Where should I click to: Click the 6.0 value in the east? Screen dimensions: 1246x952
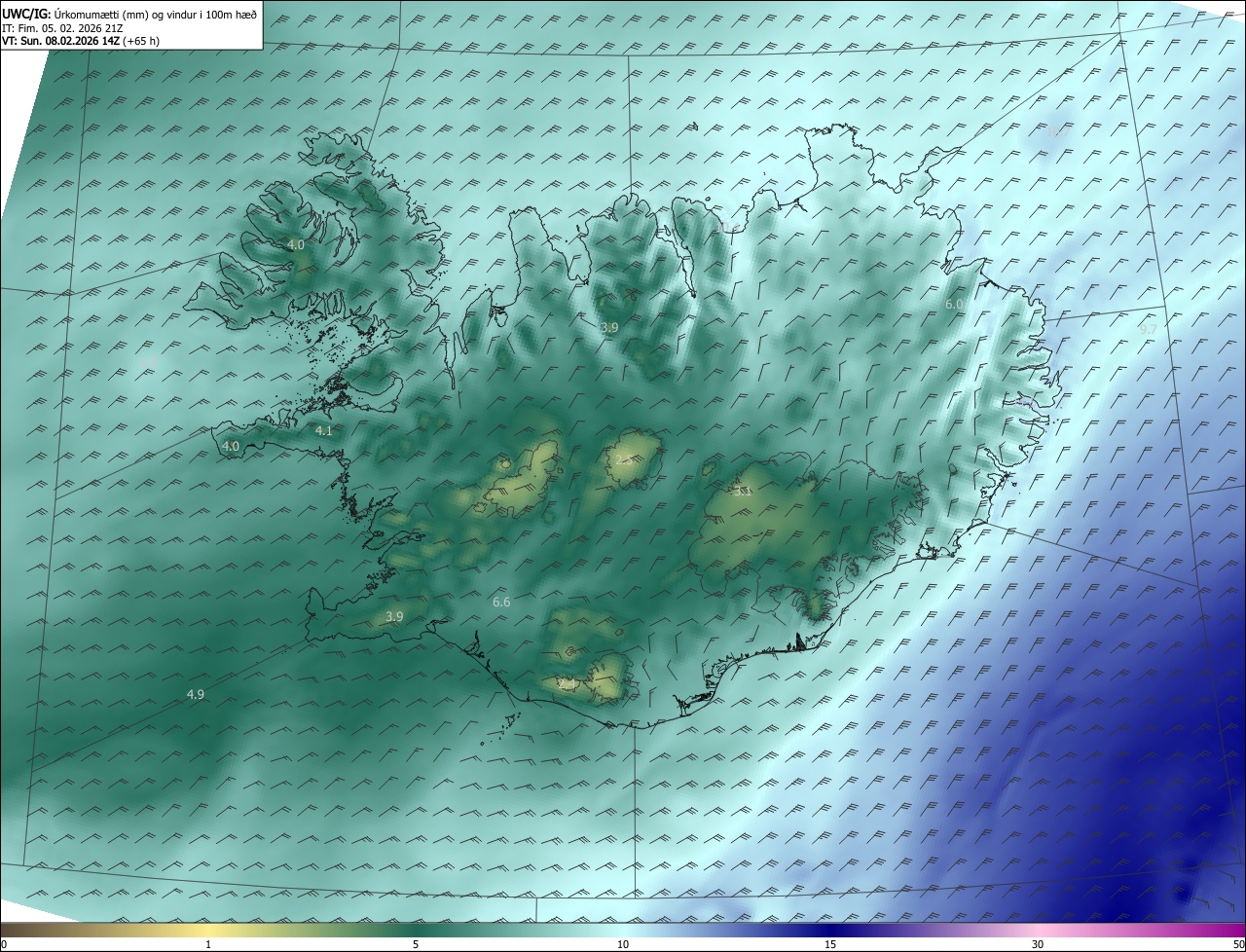point(954,304)
